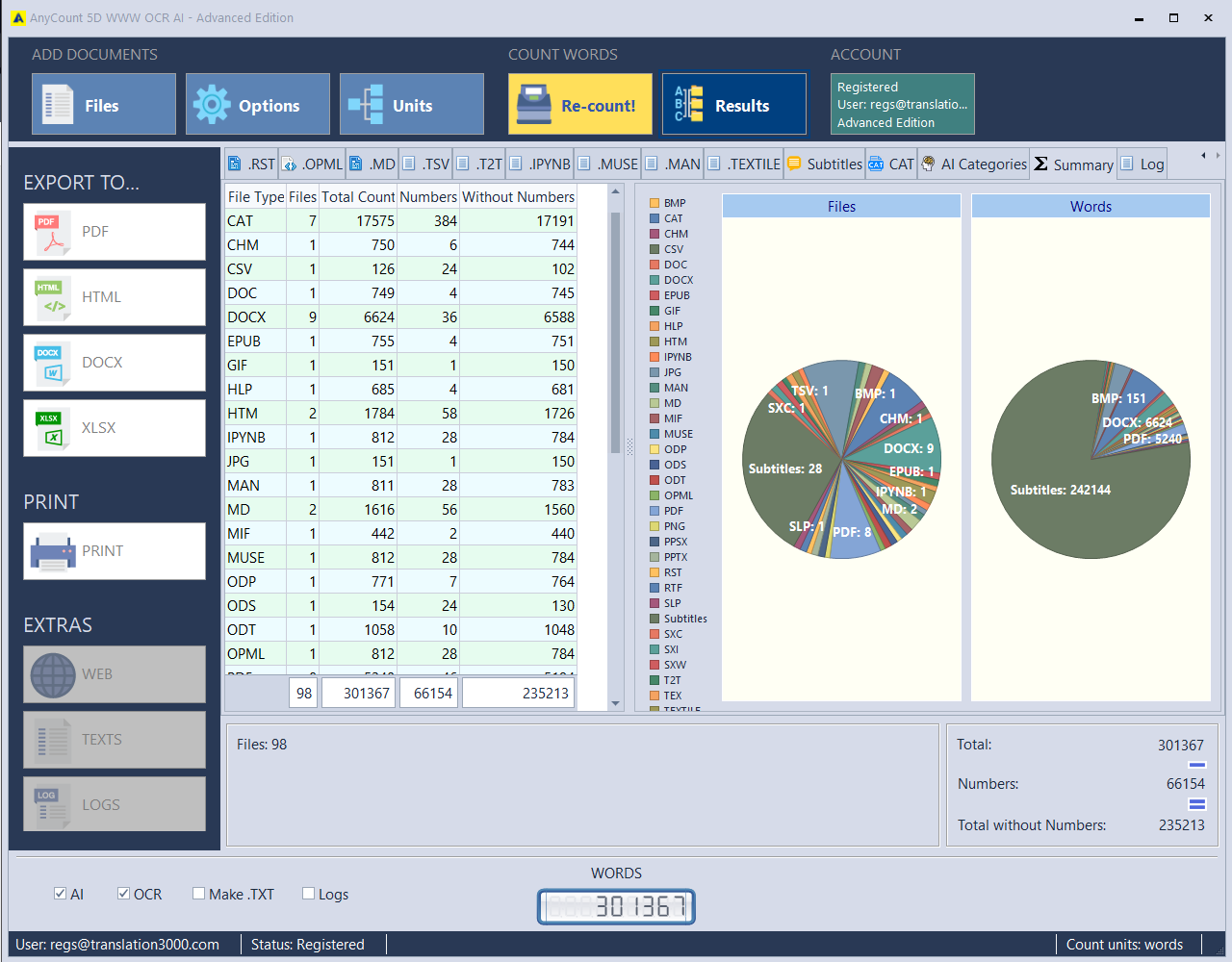The image size is (1232, 962).
Task: Click the total count field 301367
Action: (x=358, y=693)
